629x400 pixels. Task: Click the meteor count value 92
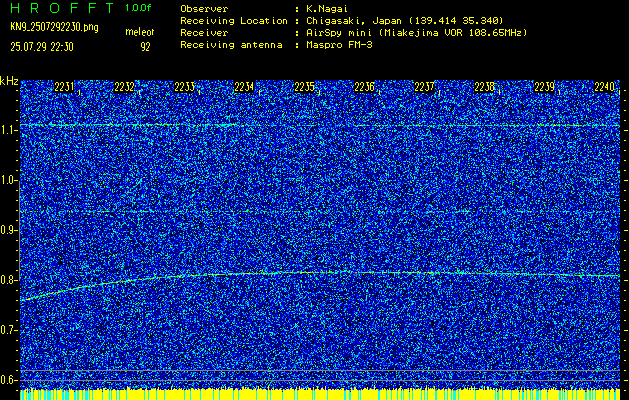pos(145,47)
